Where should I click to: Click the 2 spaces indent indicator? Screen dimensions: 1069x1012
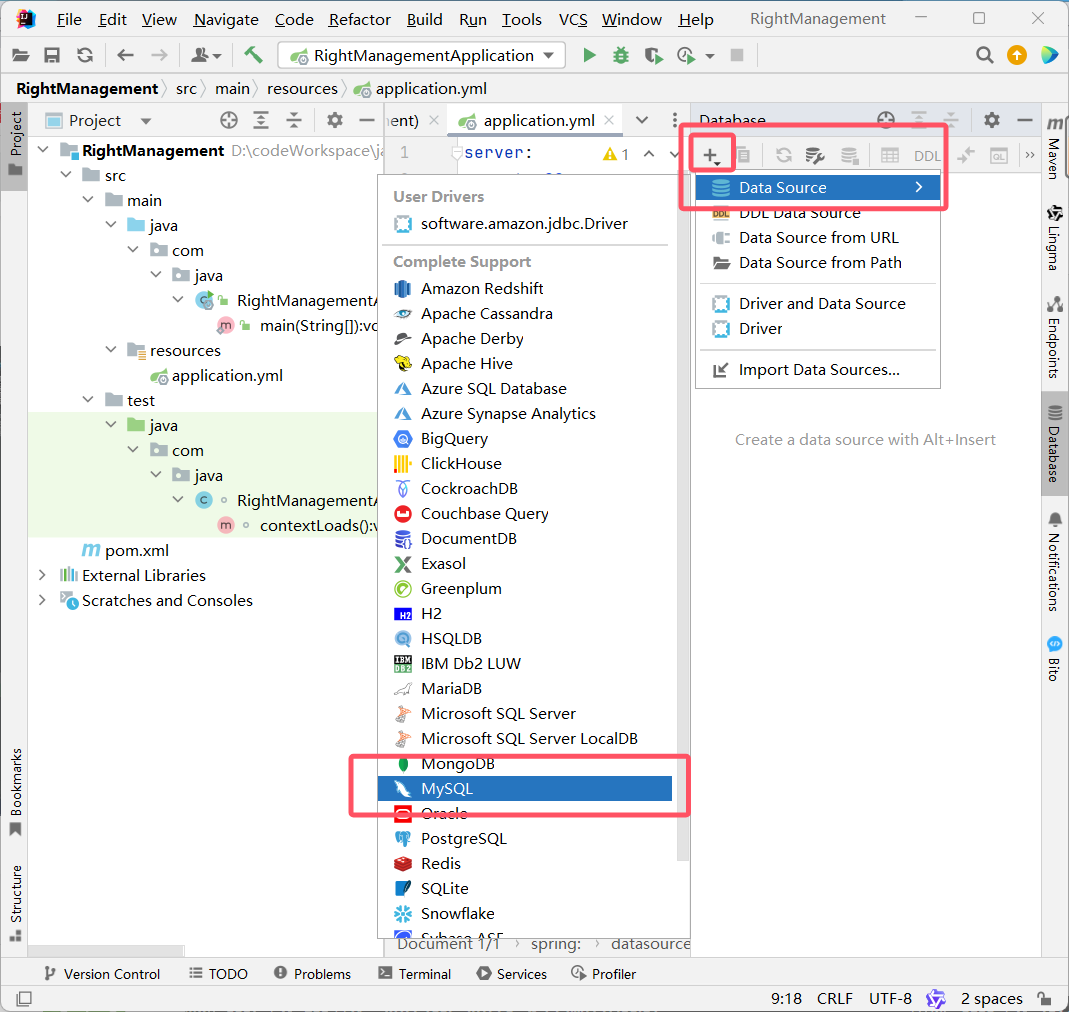(991, 999)
